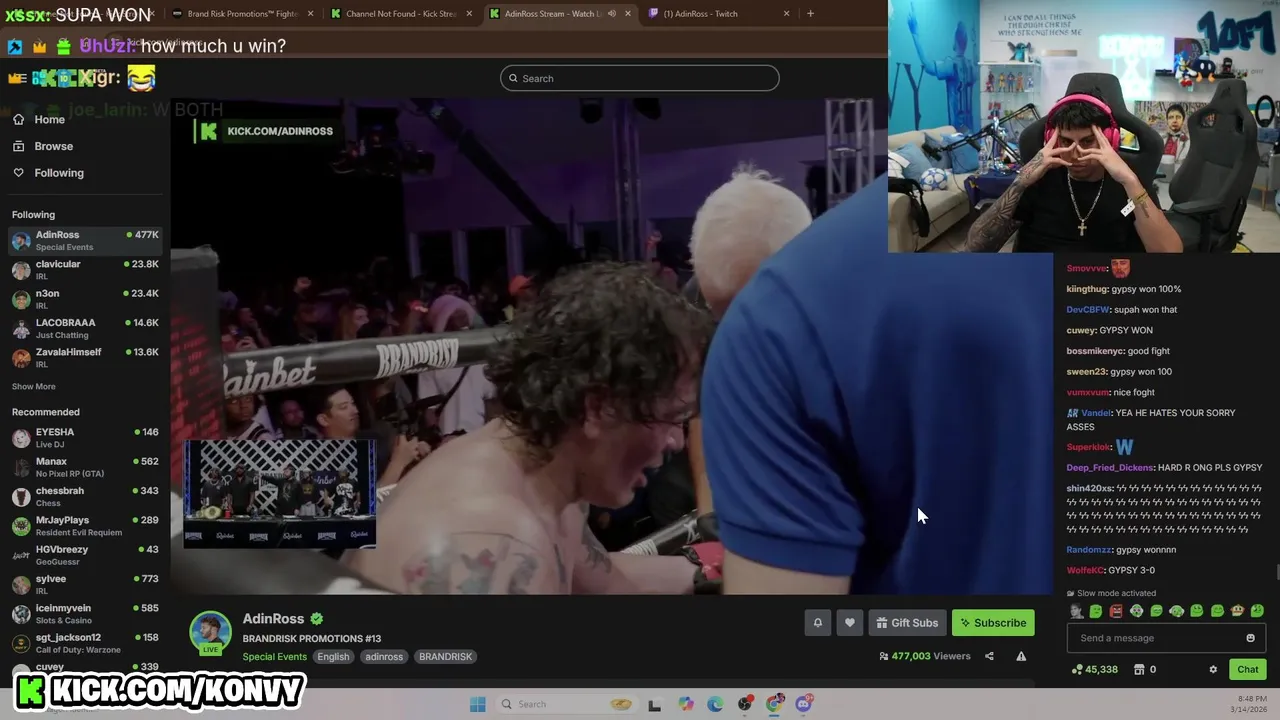This screenshot has width=1280, height=720.
Task: Click the Following heart icon in sidebar
Action: [x=18, y=173]
